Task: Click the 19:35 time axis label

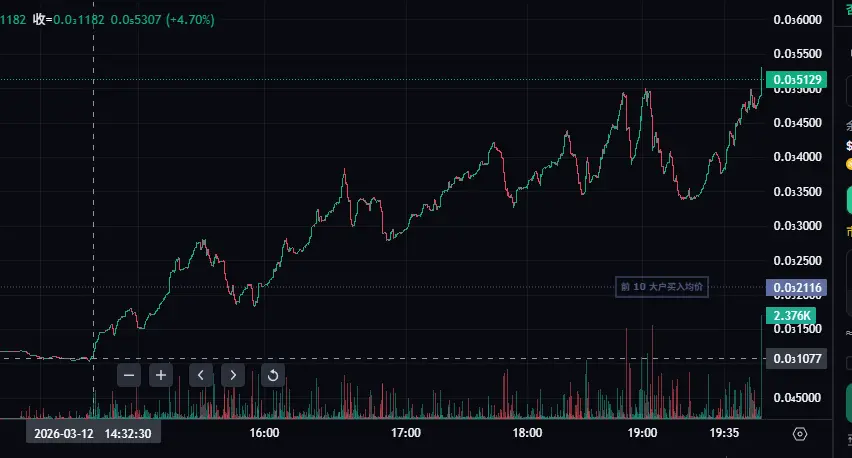Action: click(x=724, y=433)
